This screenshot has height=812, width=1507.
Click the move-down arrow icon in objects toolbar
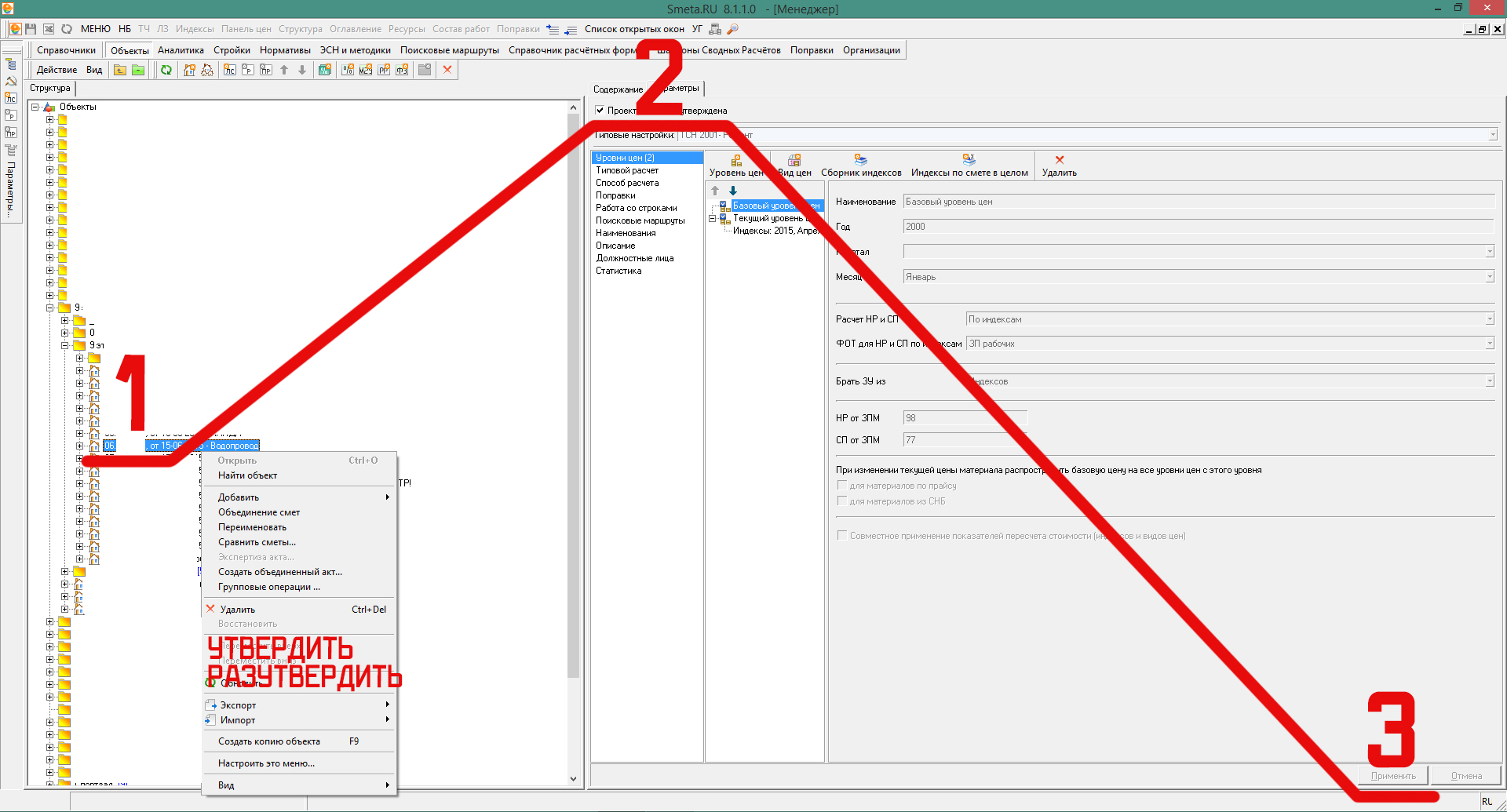tap(302, 70)
